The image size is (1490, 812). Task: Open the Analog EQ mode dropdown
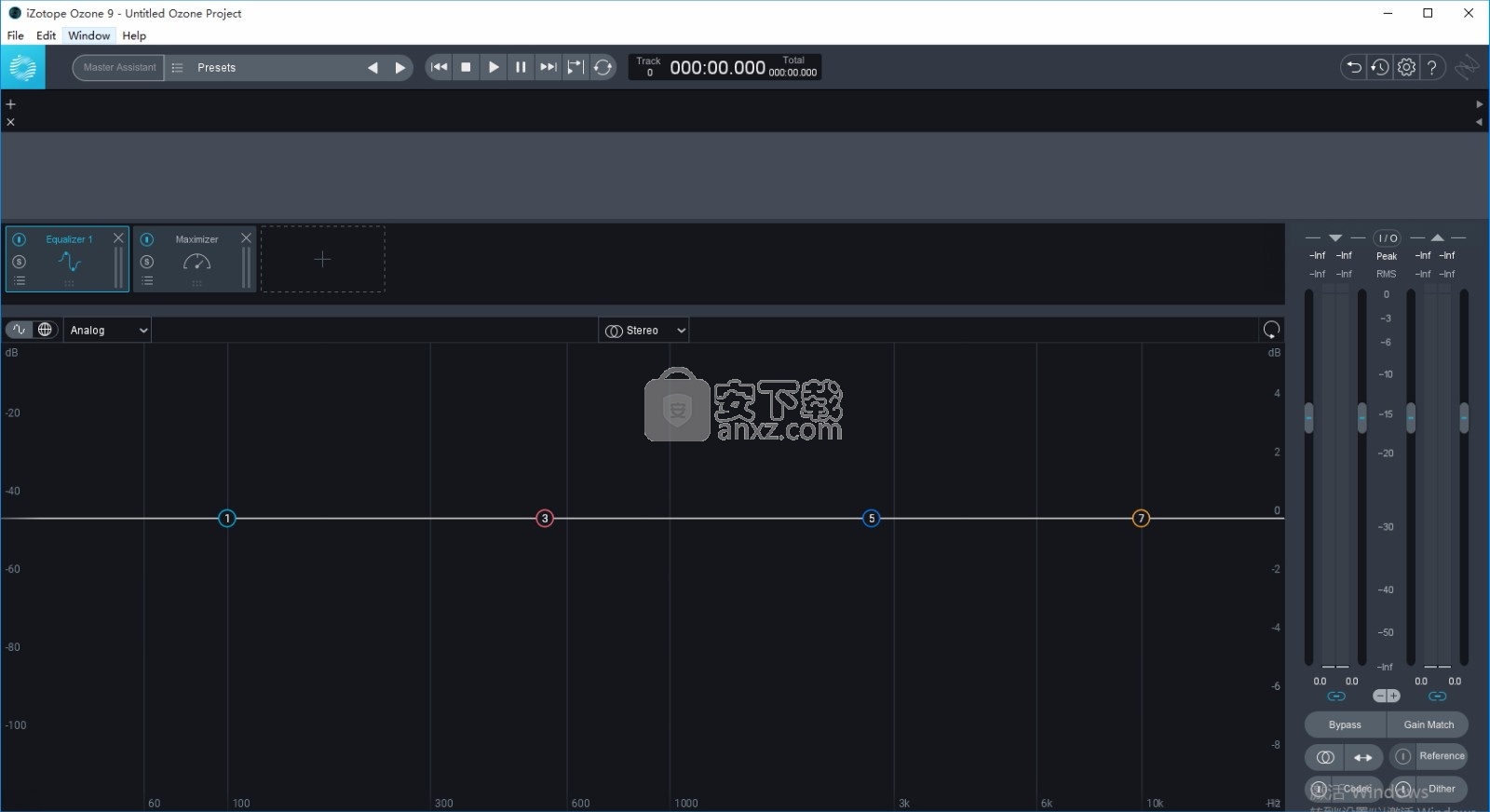tap(107, 331)
